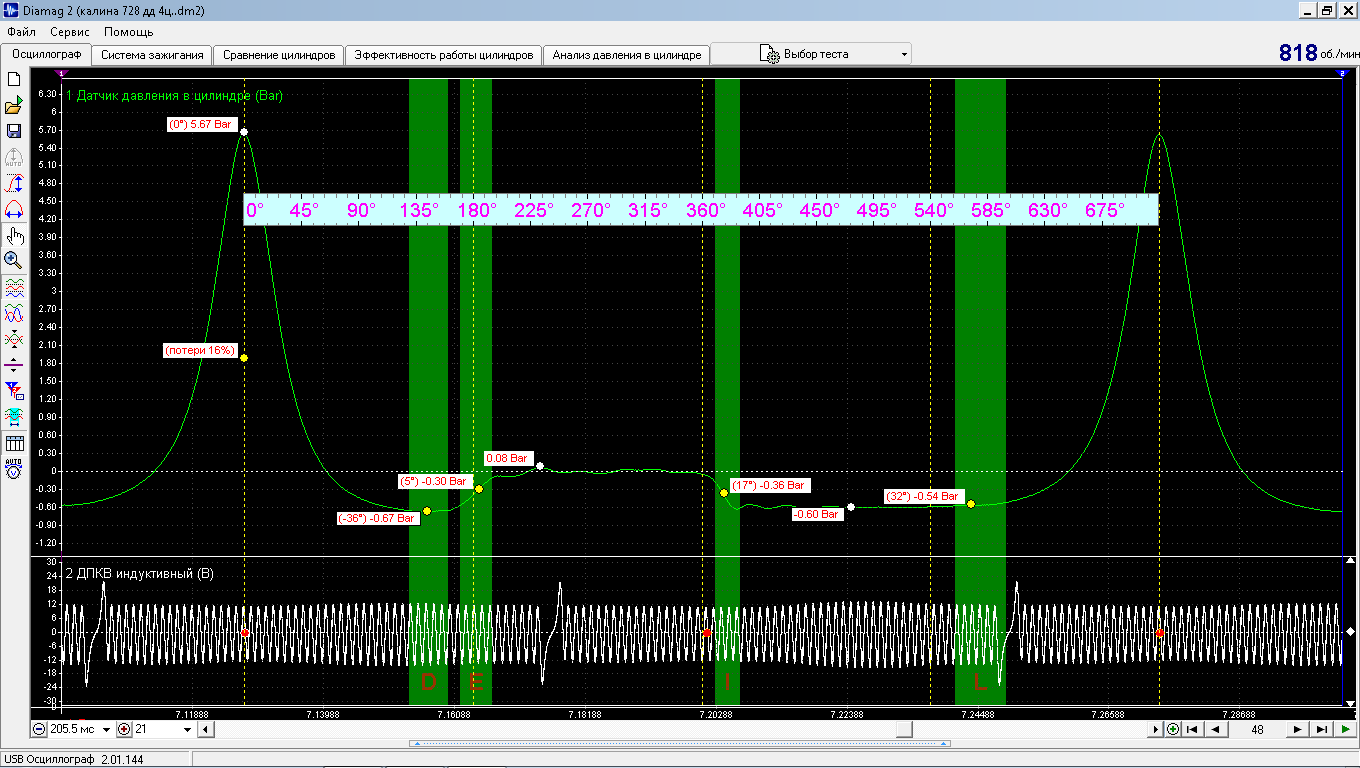Click the yellow marker at -0.54 Bar
Viewport: 1360px width, 768px height.
click(971, 504)
